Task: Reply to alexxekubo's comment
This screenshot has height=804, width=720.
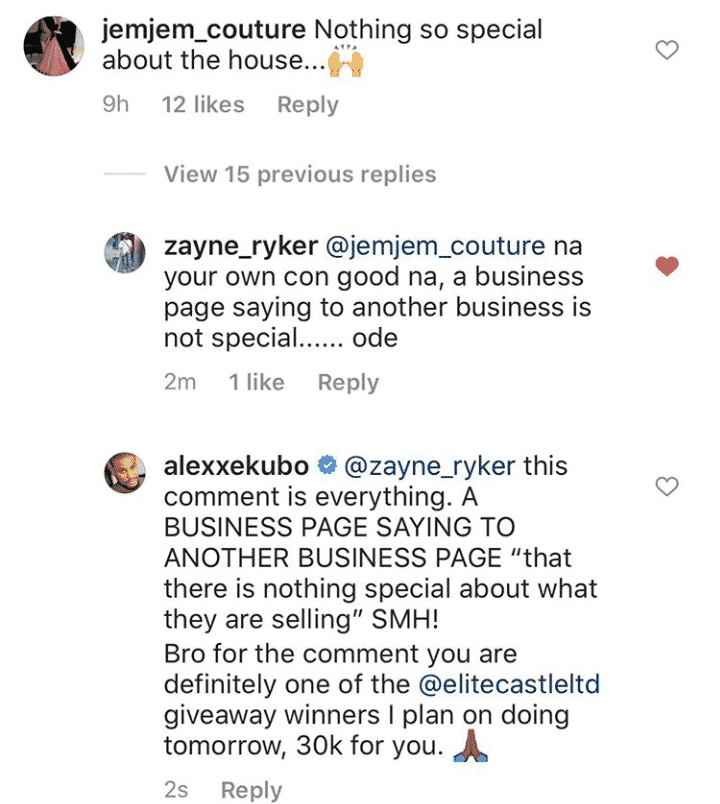Action: coord(251,790)
